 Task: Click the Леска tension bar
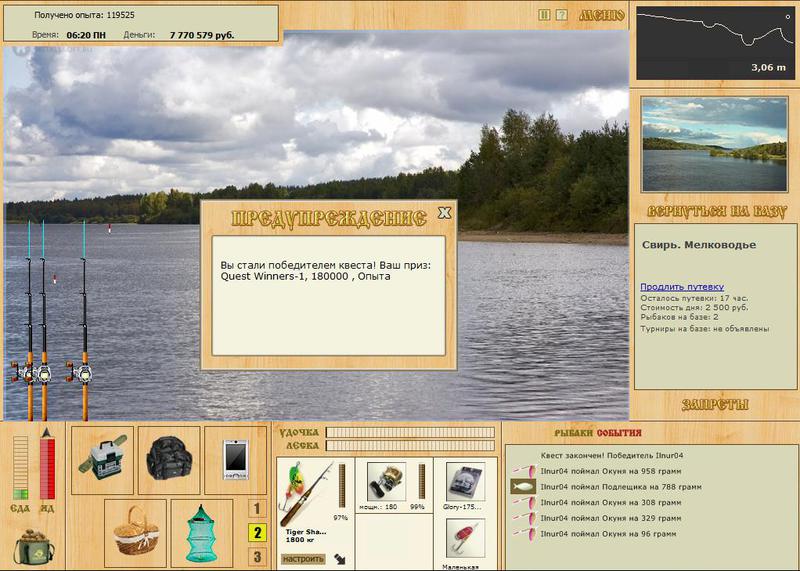(410, 445)
